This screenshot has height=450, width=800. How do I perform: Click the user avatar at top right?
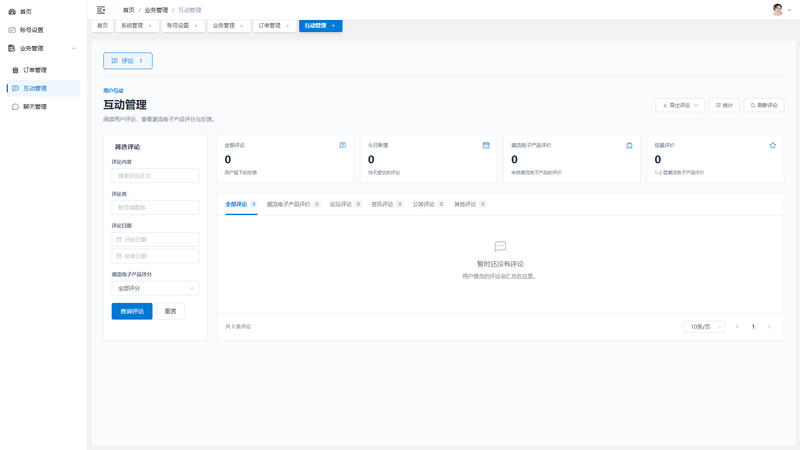point(778,10)
